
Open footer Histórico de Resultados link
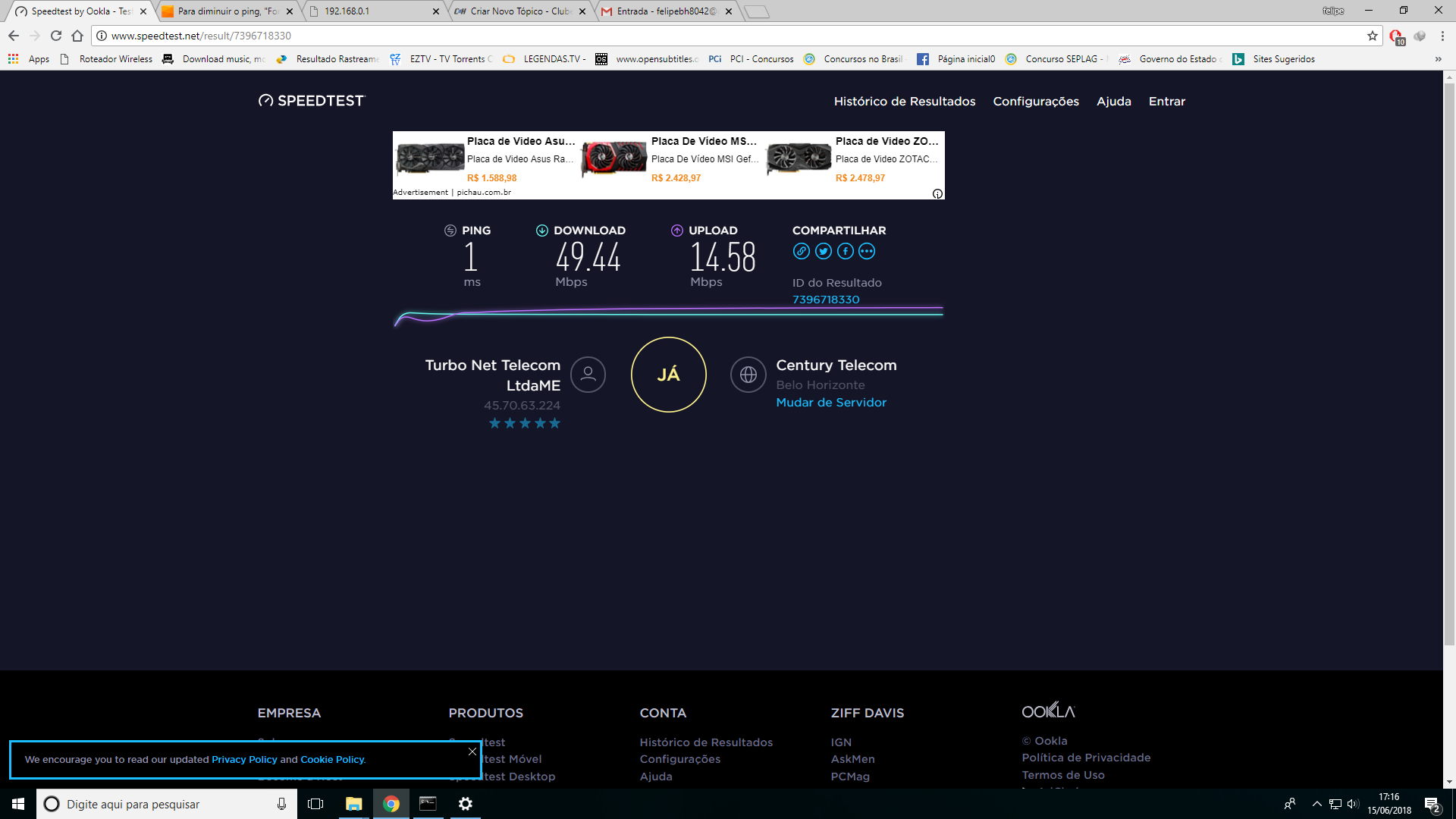706,742
